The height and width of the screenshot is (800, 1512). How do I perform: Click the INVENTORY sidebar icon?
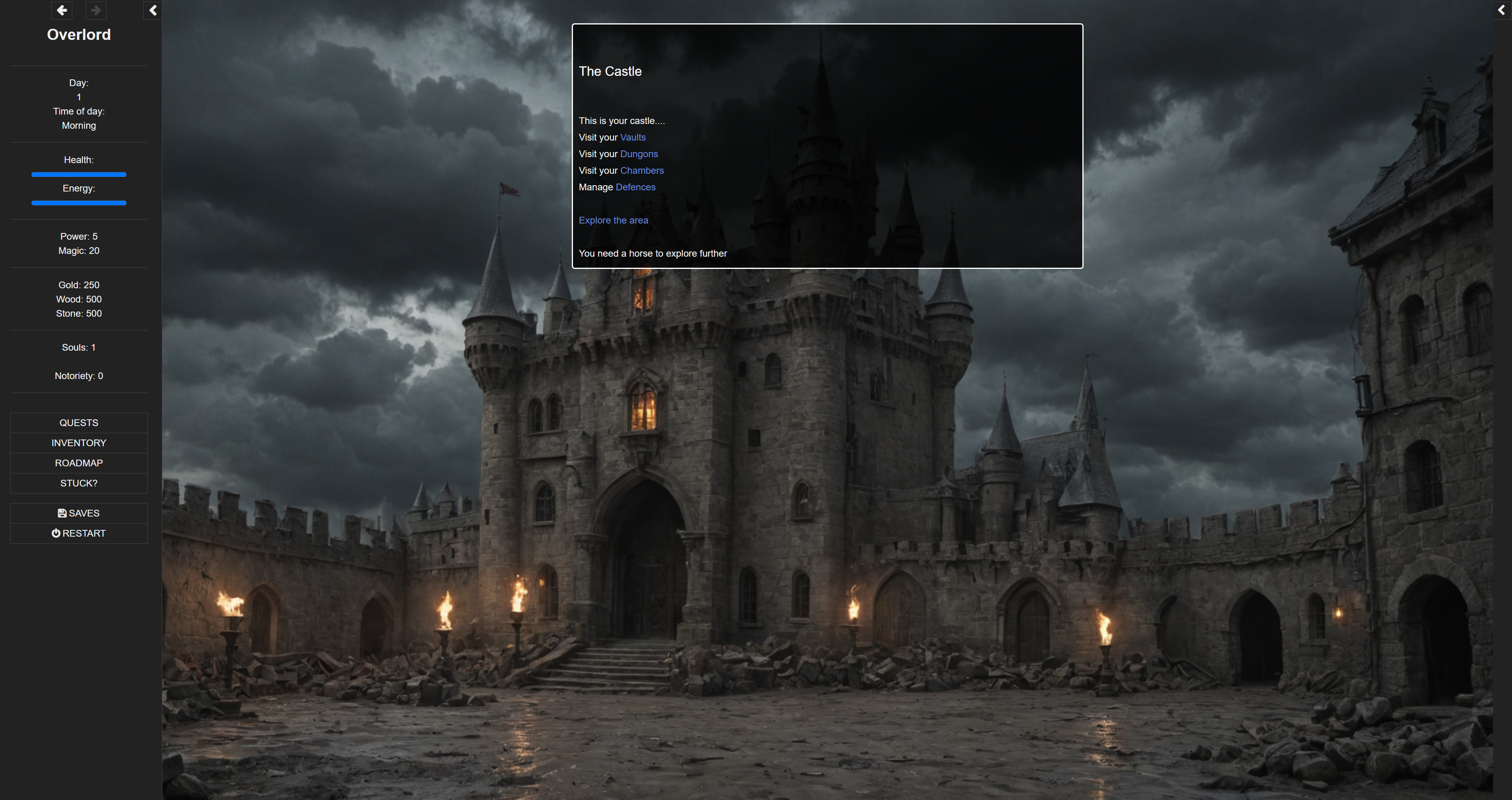(78, 442)
